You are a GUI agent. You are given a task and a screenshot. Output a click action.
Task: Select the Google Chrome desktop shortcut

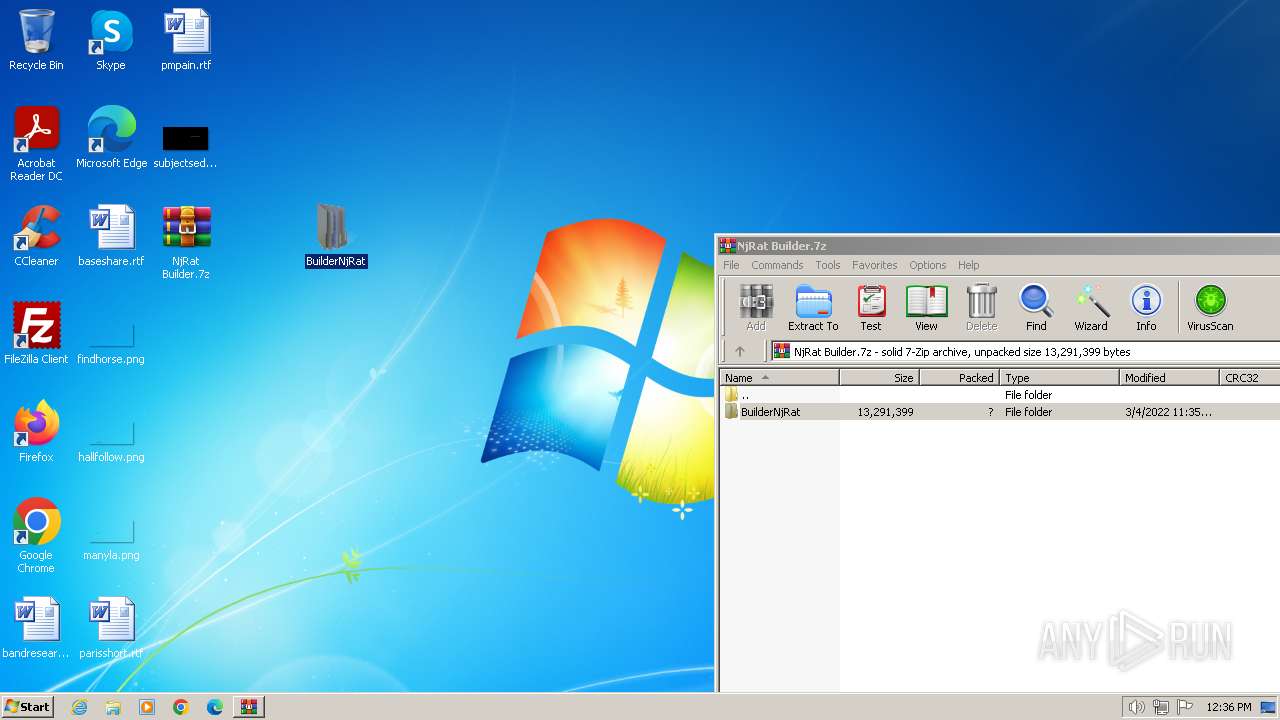tap(36, 535)
